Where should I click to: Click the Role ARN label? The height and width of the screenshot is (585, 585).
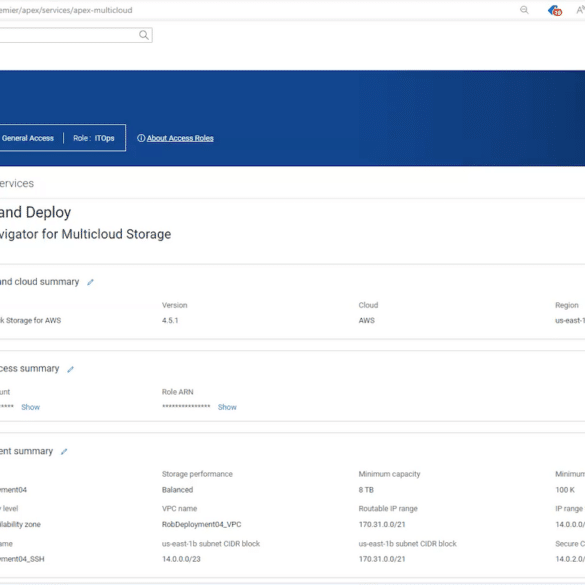[178, 392]
